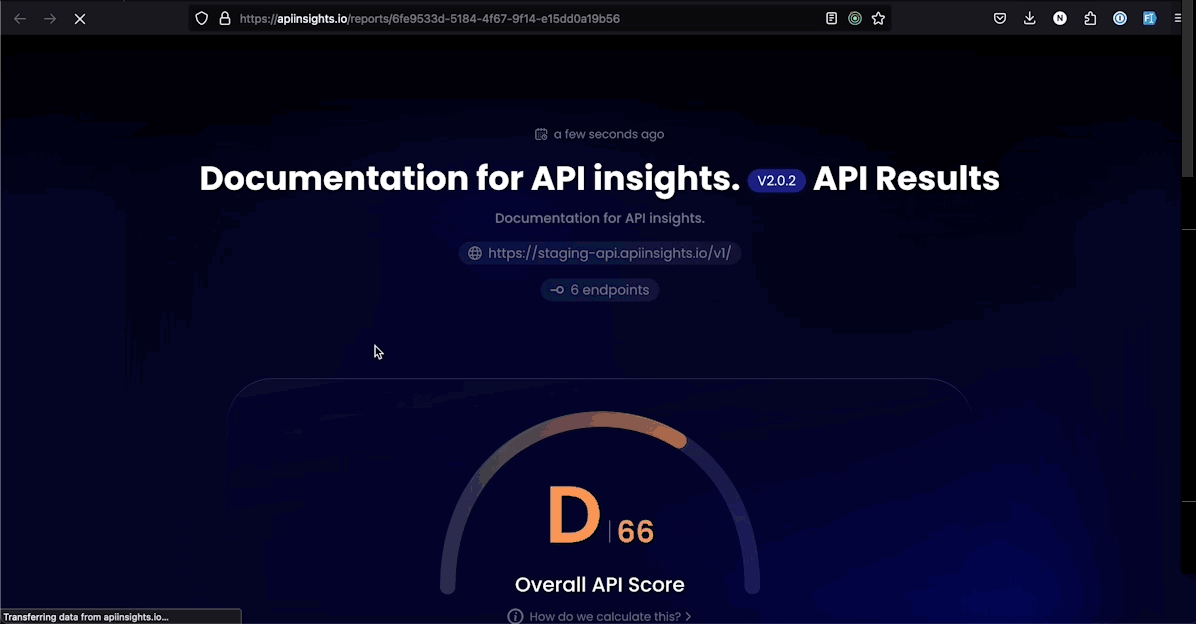
Task: Click the 'Overall API Score' label
Action: coord(600,584)
